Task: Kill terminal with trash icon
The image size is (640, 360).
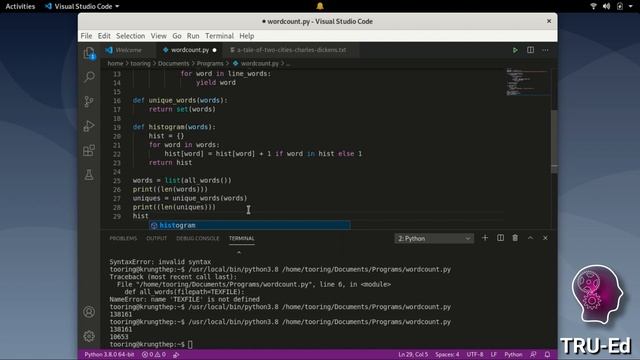Action: click(x=515, y=238)
